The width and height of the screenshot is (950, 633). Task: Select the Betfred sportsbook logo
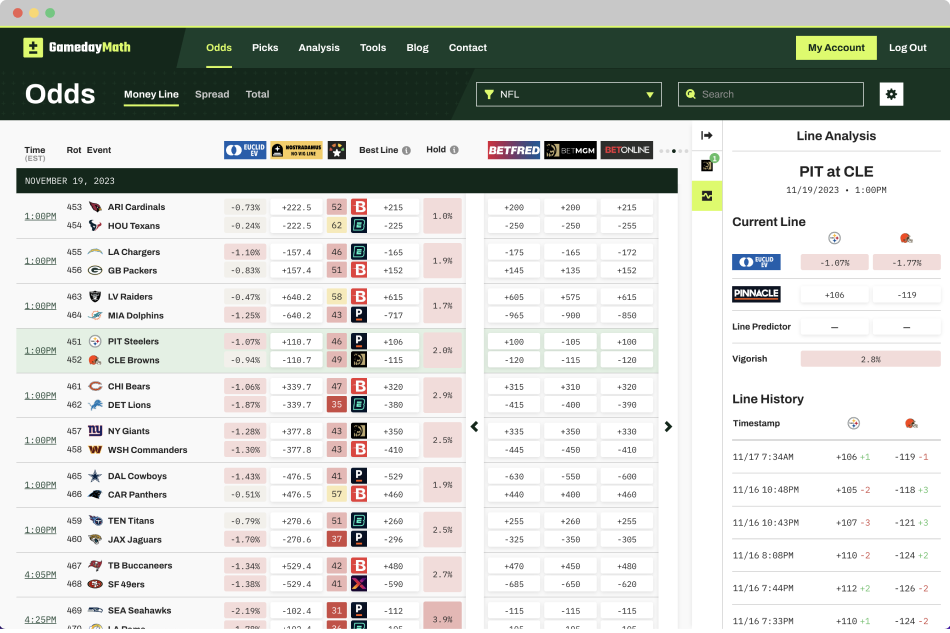513,150
